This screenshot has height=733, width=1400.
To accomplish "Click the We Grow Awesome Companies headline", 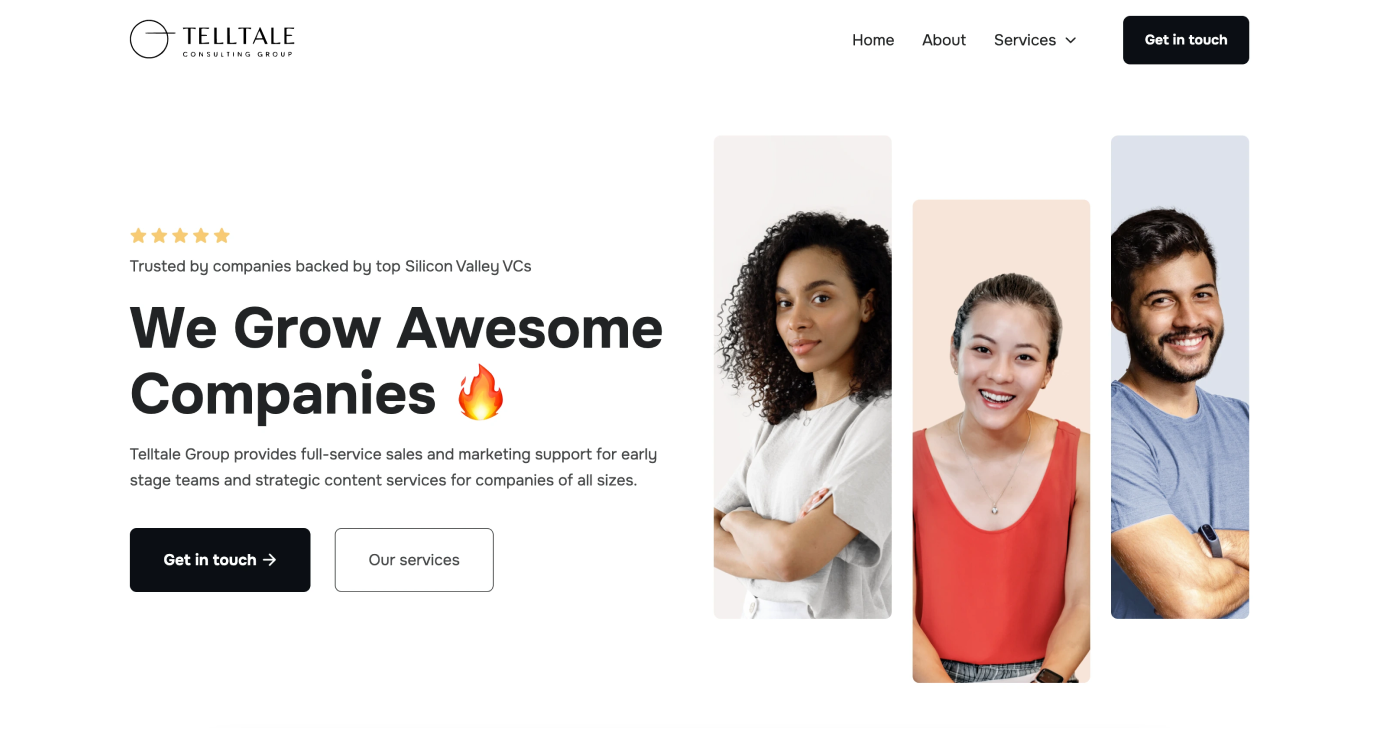I will pos(396,359).
